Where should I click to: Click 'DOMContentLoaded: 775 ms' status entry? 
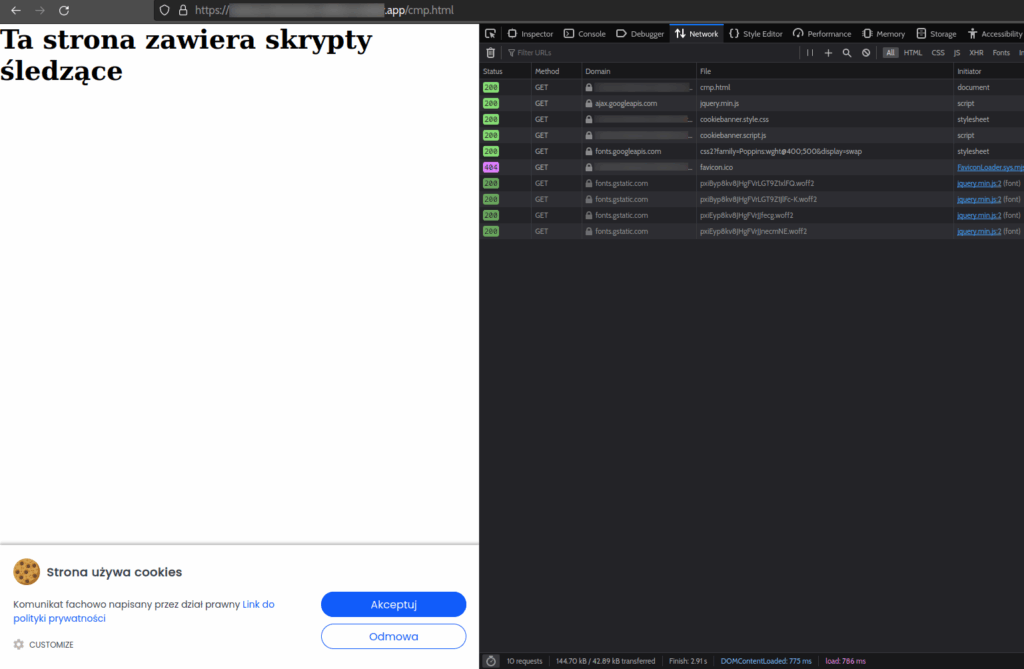point(766,661)
